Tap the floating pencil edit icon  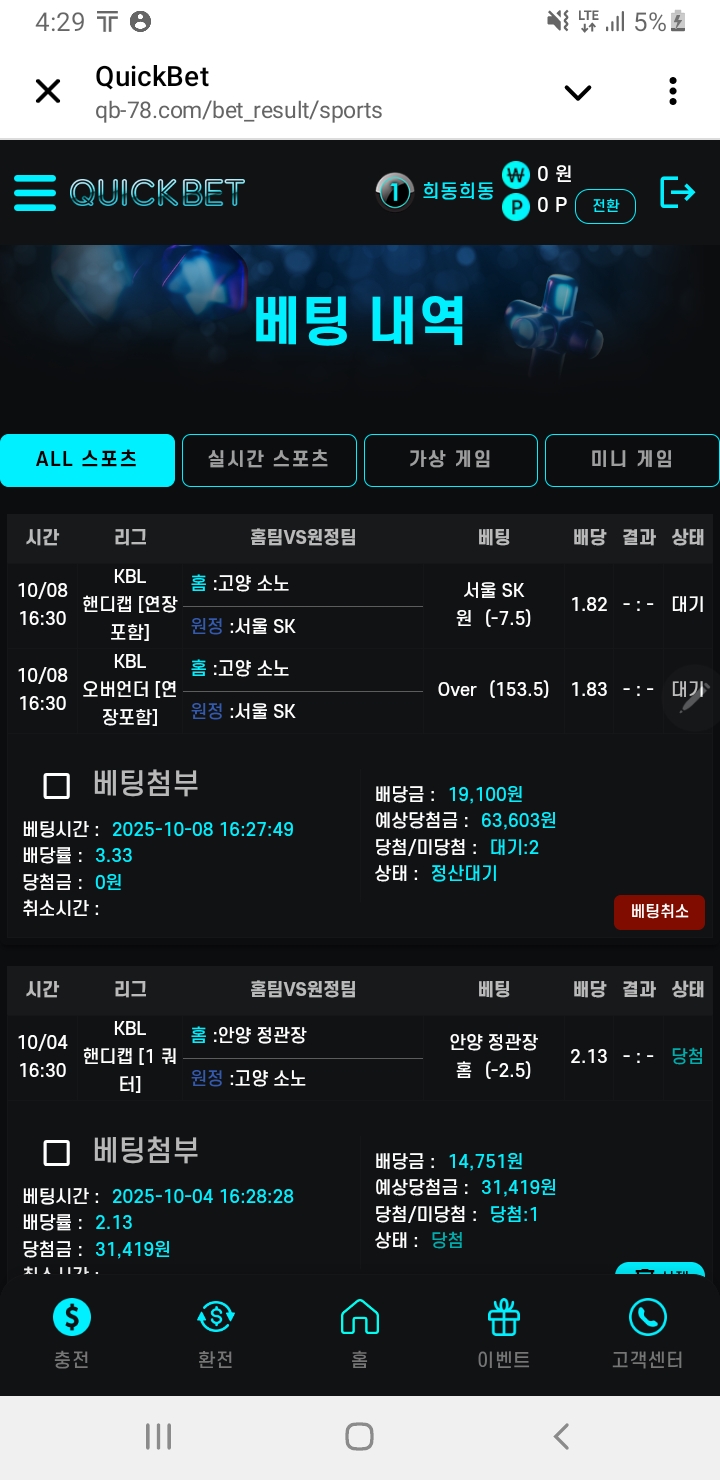click(x=692, y=697)
